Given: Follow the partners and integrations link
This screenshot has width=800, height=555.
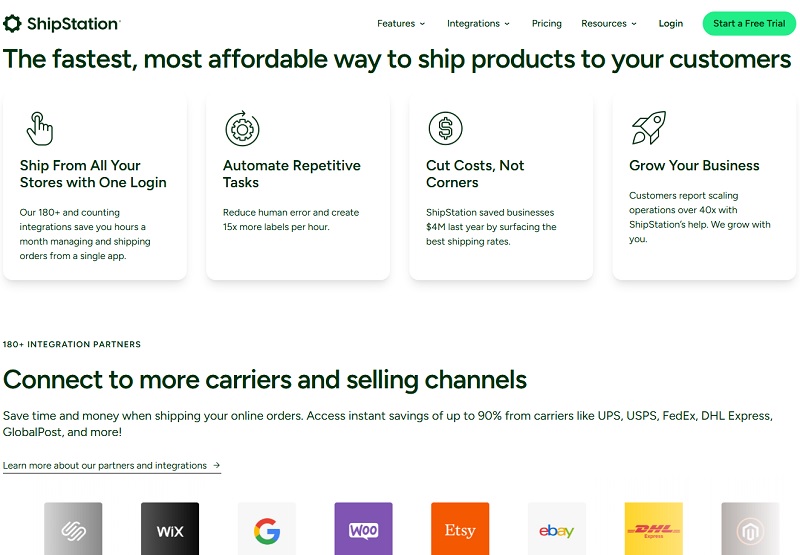Looking at the screenshot, I should click(112, 466).
